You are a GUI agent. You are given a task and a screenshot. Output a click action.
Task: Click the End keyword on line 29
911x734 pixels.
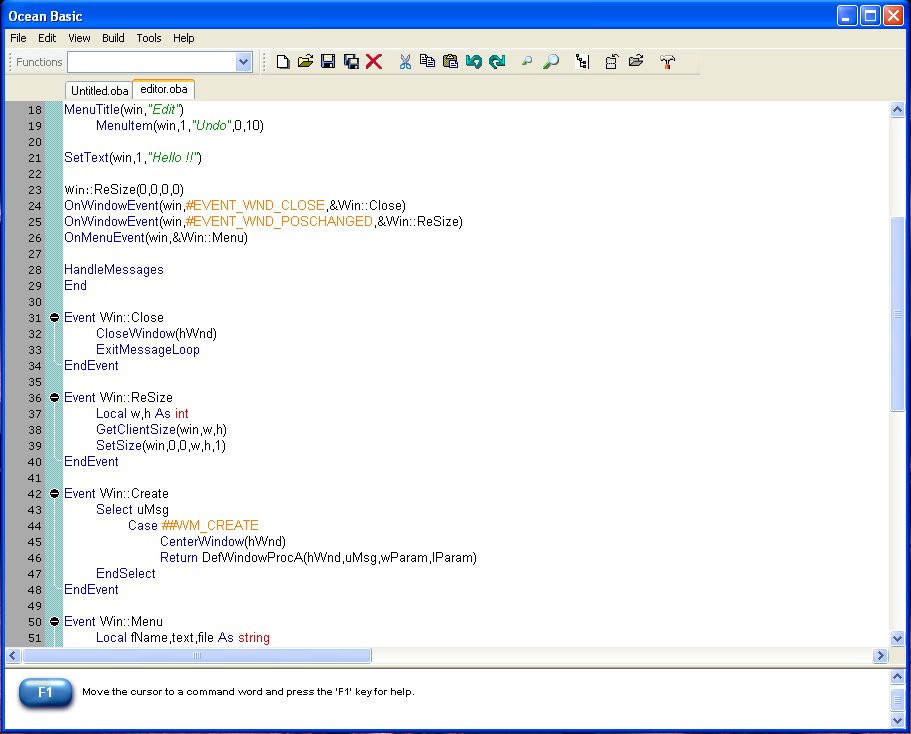(76, 286)
